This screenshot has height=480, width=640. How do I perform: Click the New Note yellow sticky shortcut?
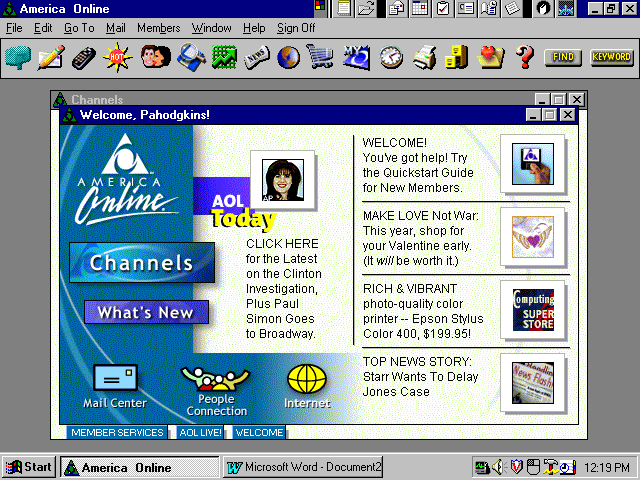coord(511,8)
